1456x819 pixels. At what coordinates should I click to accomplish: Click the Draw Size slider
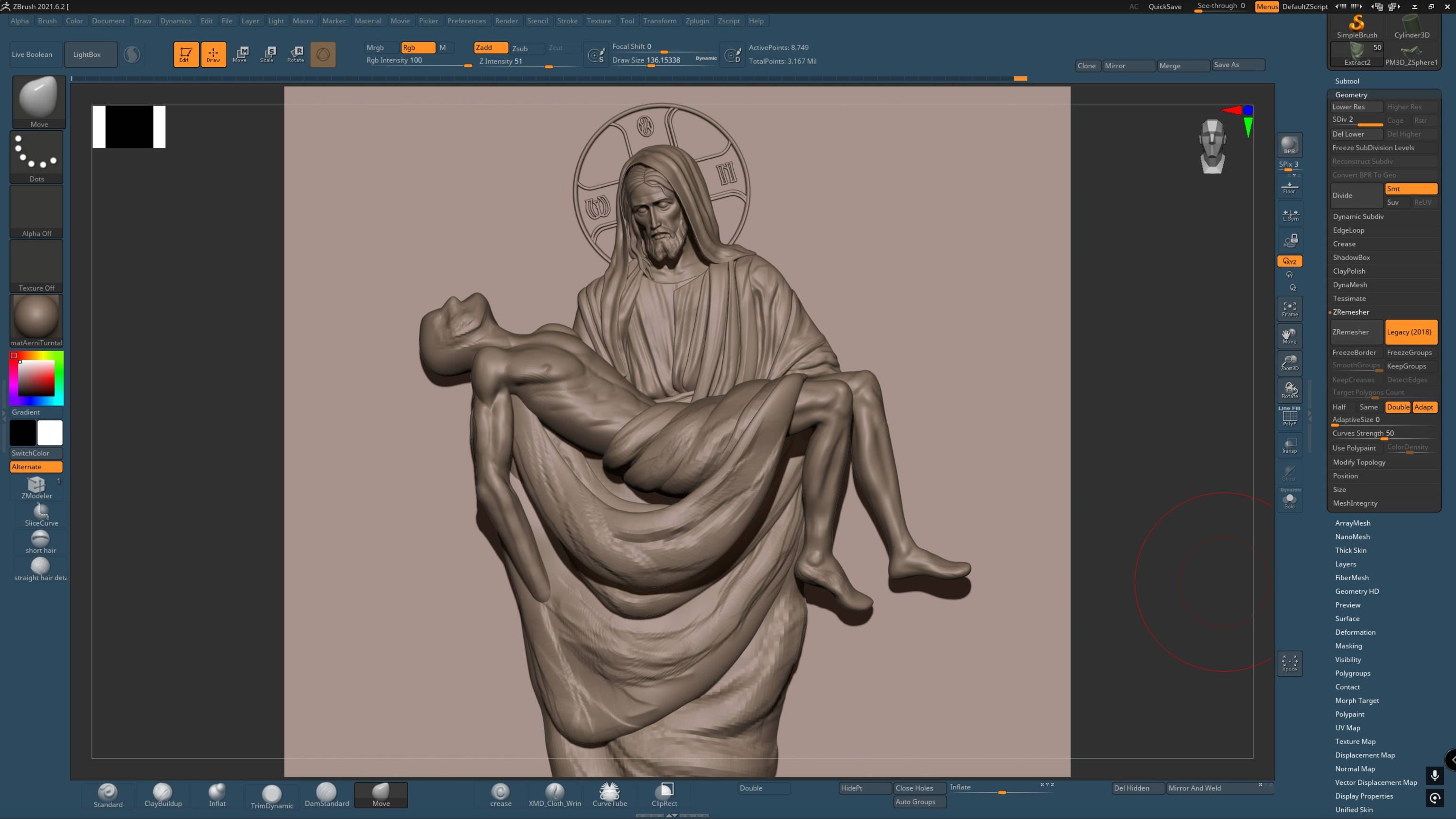(664, 61)
